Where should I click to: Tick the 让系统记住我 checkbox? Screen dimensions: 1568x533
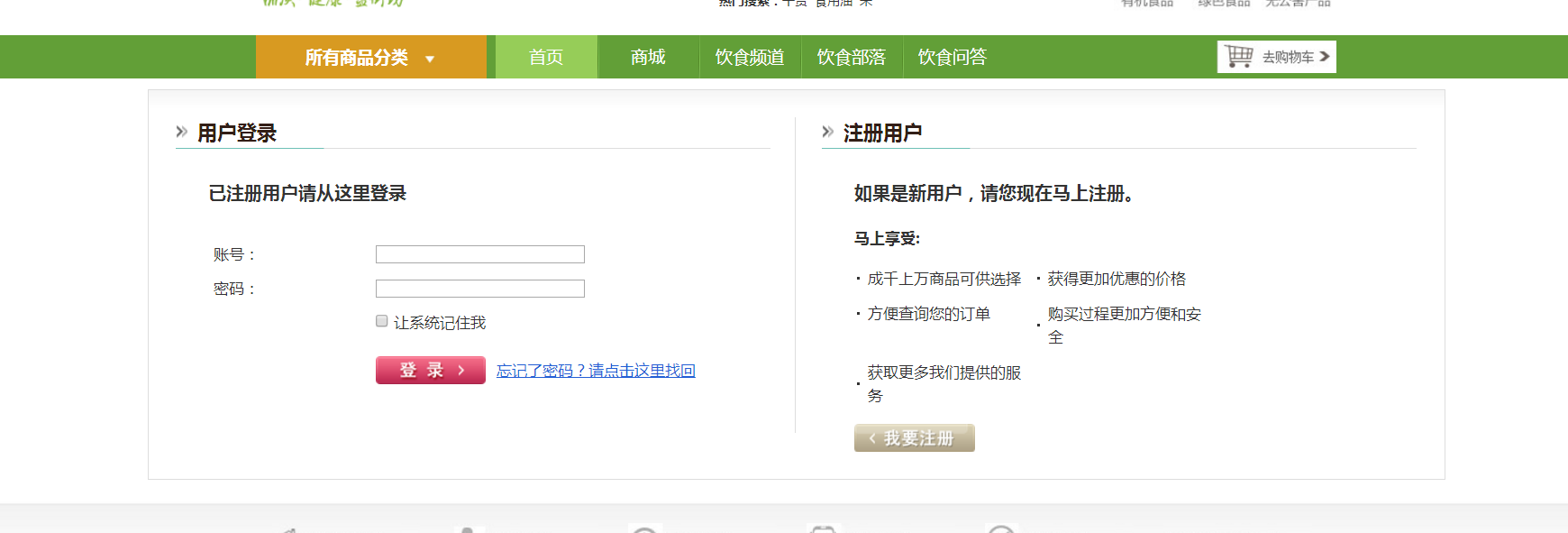click(382, 321)
